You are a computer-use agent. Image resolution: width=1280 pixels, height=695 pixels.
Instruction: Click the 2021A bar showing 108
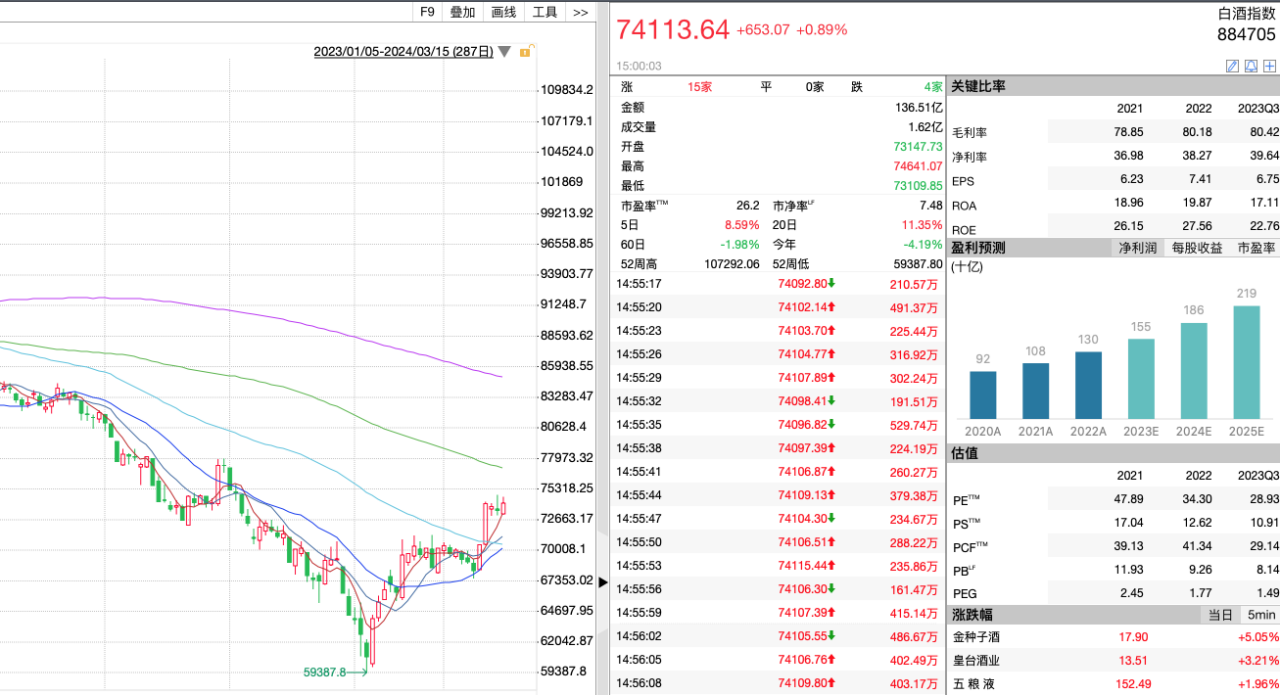tap(1036, 391)
